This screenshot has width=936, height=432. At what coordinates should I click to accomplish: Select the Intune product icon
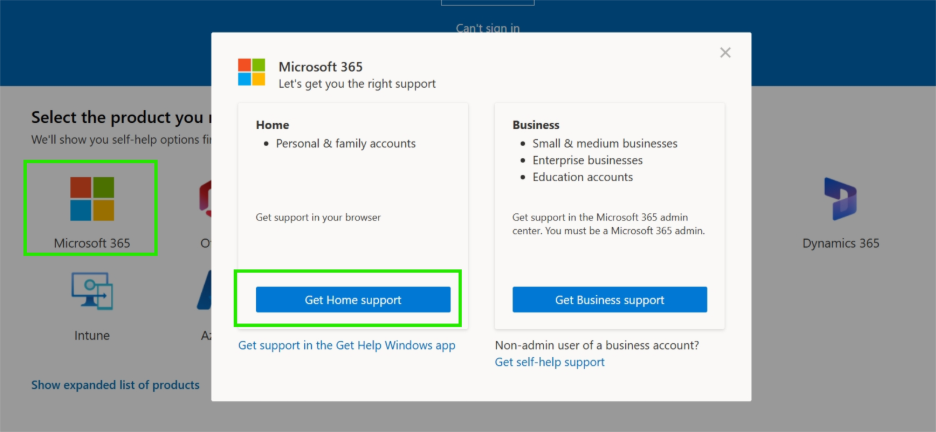(92, 291)
